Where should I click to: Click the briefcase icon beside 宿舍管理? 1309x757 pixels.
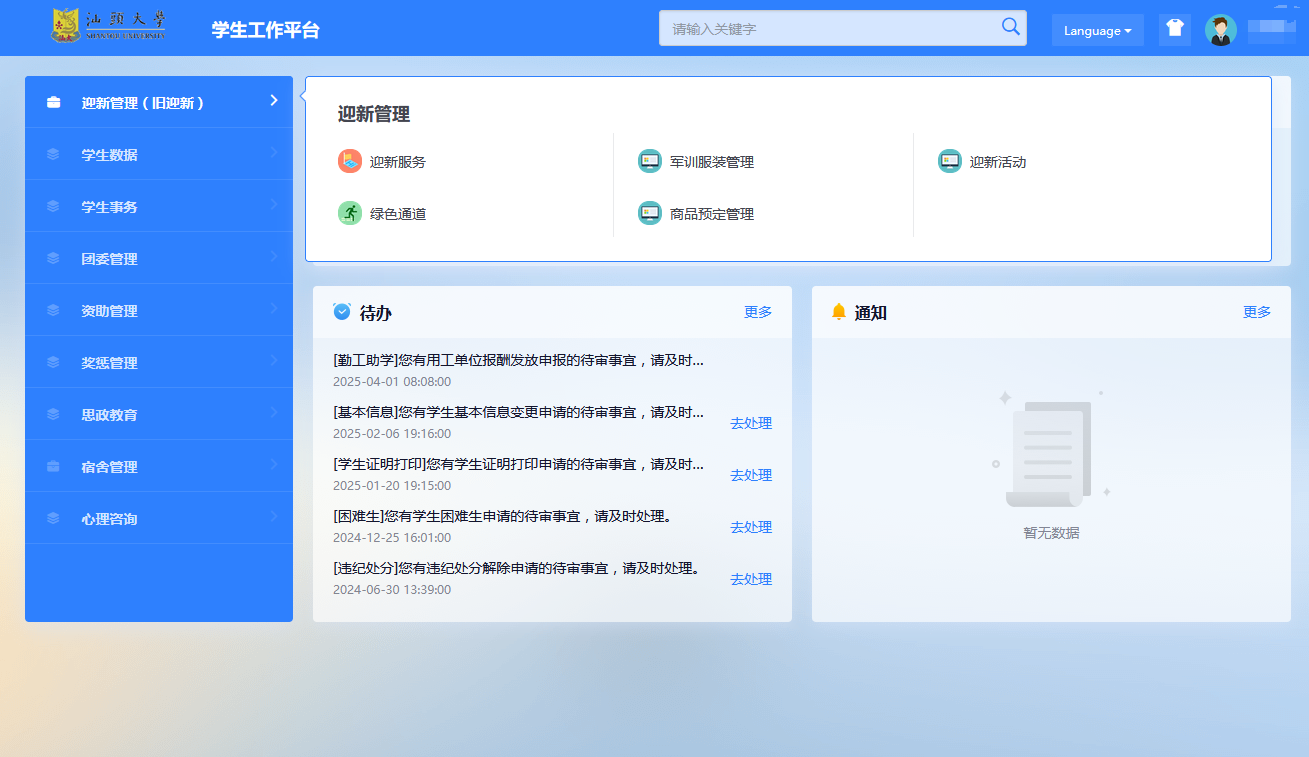click(x=54, y=467)
